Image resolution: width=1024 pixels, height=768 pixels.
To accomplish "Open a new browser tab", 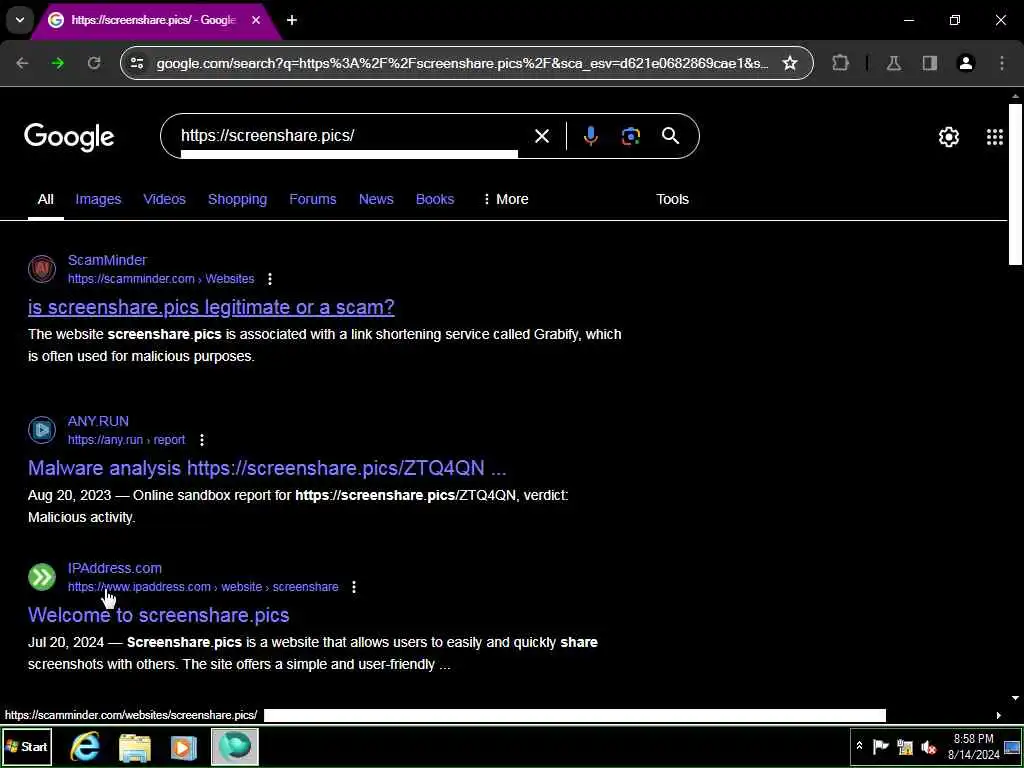I will pyautogui.click(x=292, y=20).
